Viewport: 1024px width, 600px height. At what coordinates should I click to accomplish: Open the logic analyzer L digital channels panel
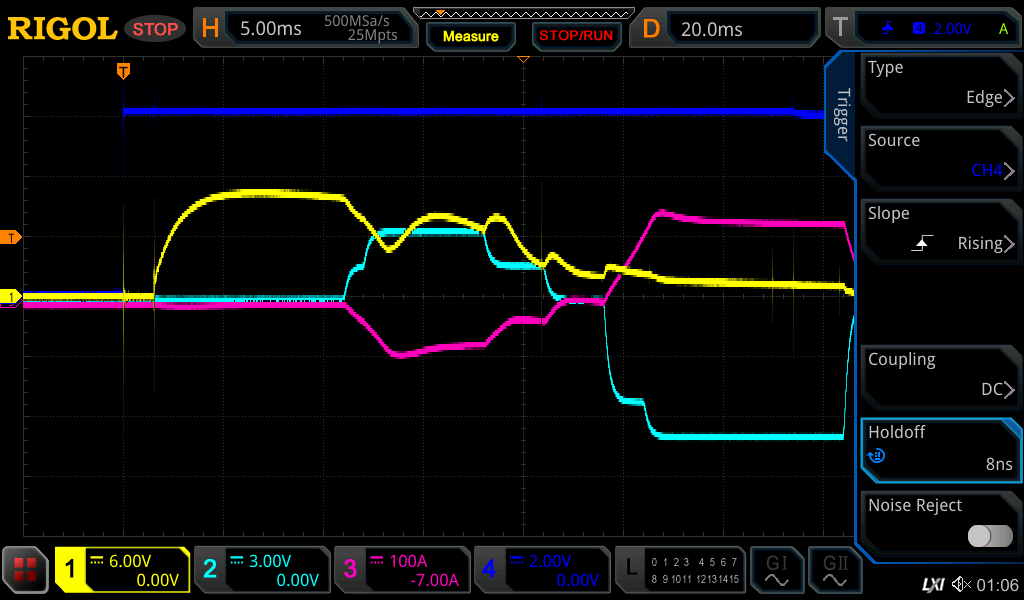(x=680, y=570)
